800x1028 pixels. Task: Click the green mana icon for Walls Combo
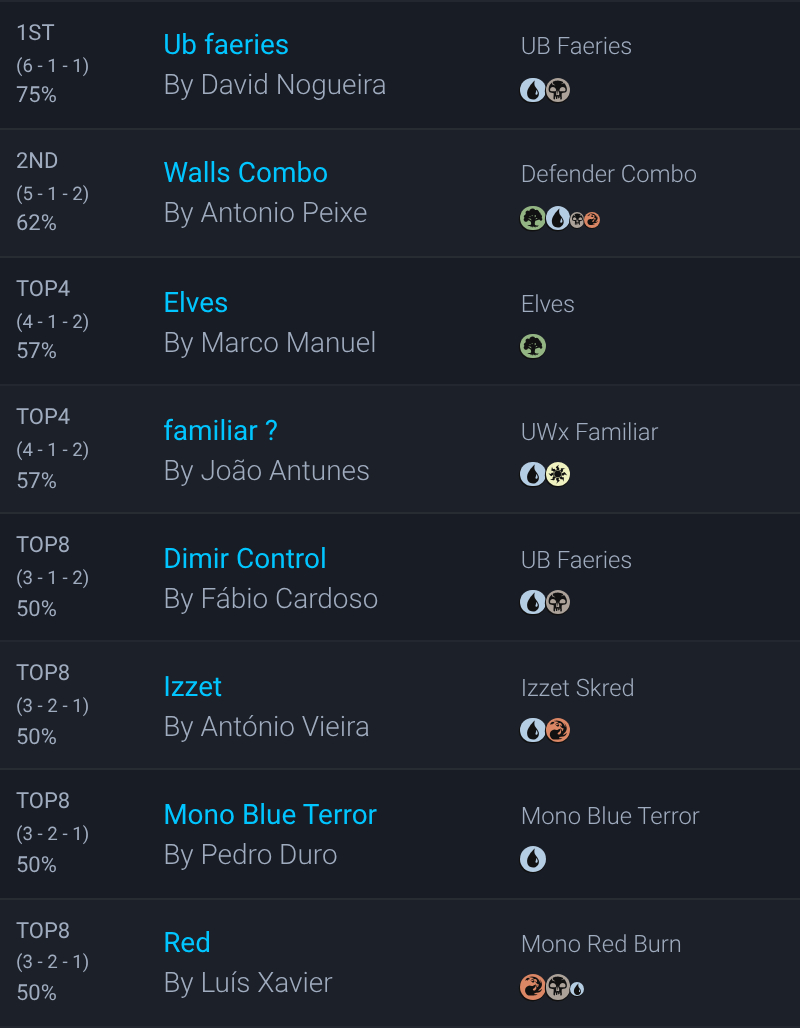tap(533, 218)
